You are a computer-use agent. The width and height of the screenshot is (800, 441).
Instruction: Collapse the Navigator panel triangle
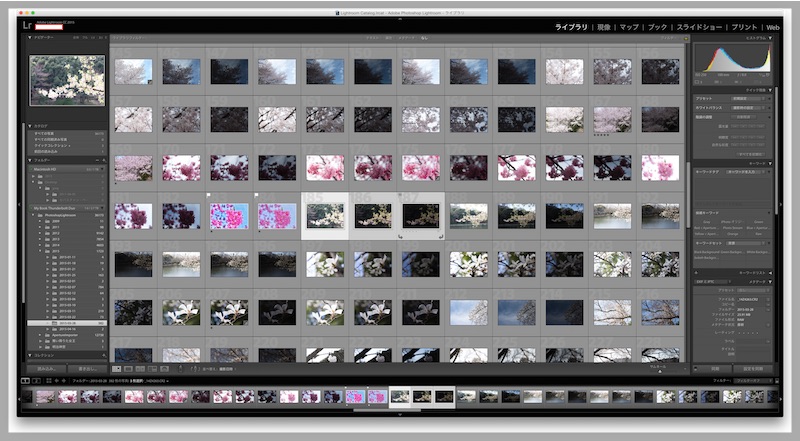pyautogui.click(x=30, y=37)
